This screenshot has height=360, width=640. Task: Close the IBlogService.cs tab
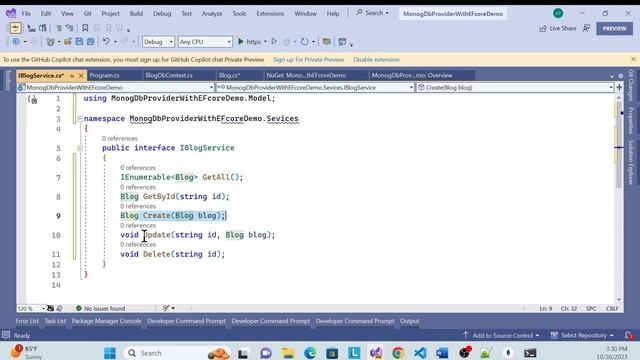81,76
